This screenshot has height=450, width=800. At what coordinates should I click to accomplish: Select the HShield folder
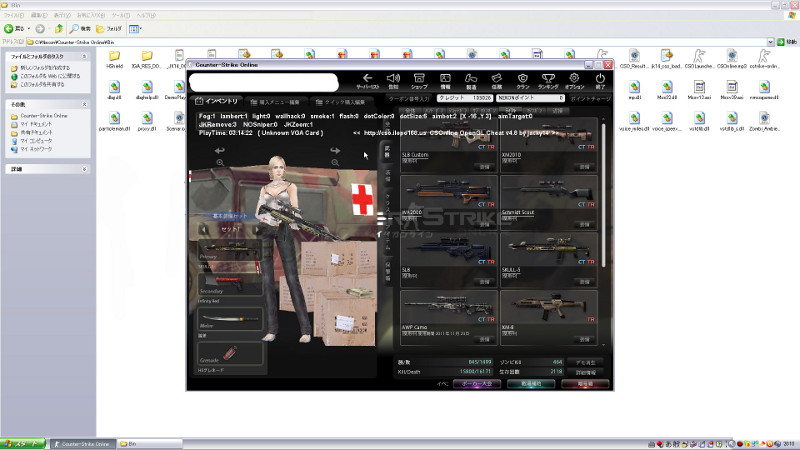pyautogui.click(x=114, y=59)
